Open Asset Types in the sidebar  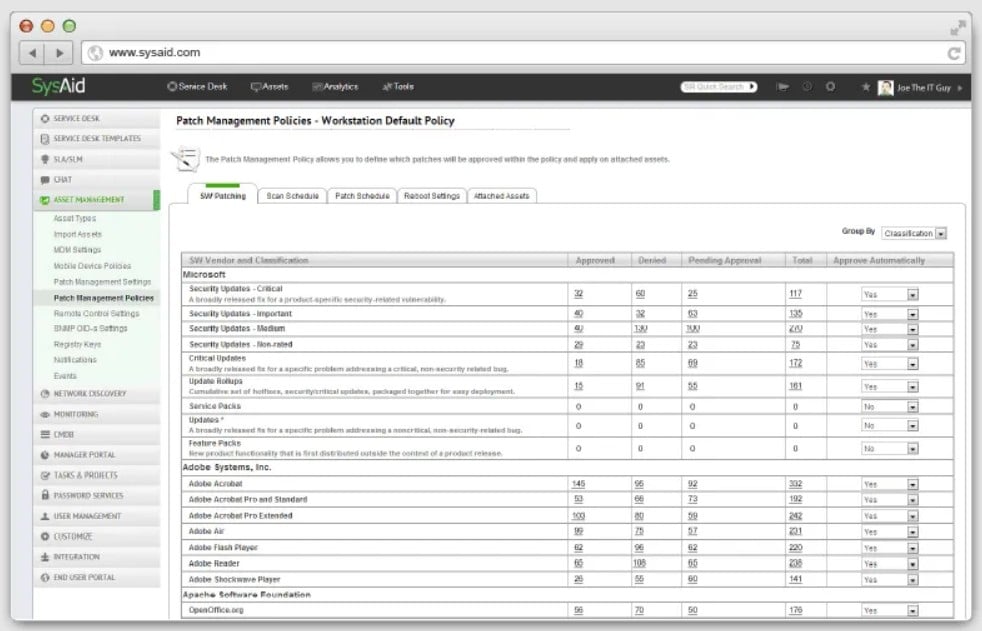click(75, 218)
